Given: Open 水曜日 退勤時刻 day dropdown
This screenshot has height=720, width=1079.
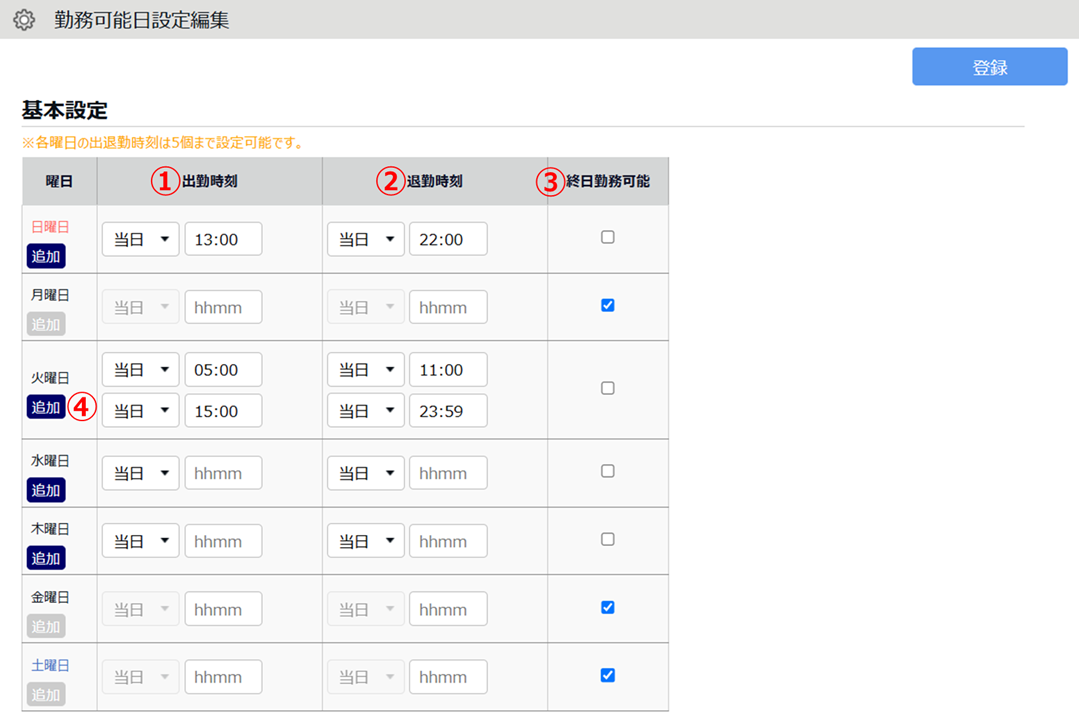Looking at the screenshot, I should [x=365, y=474].
